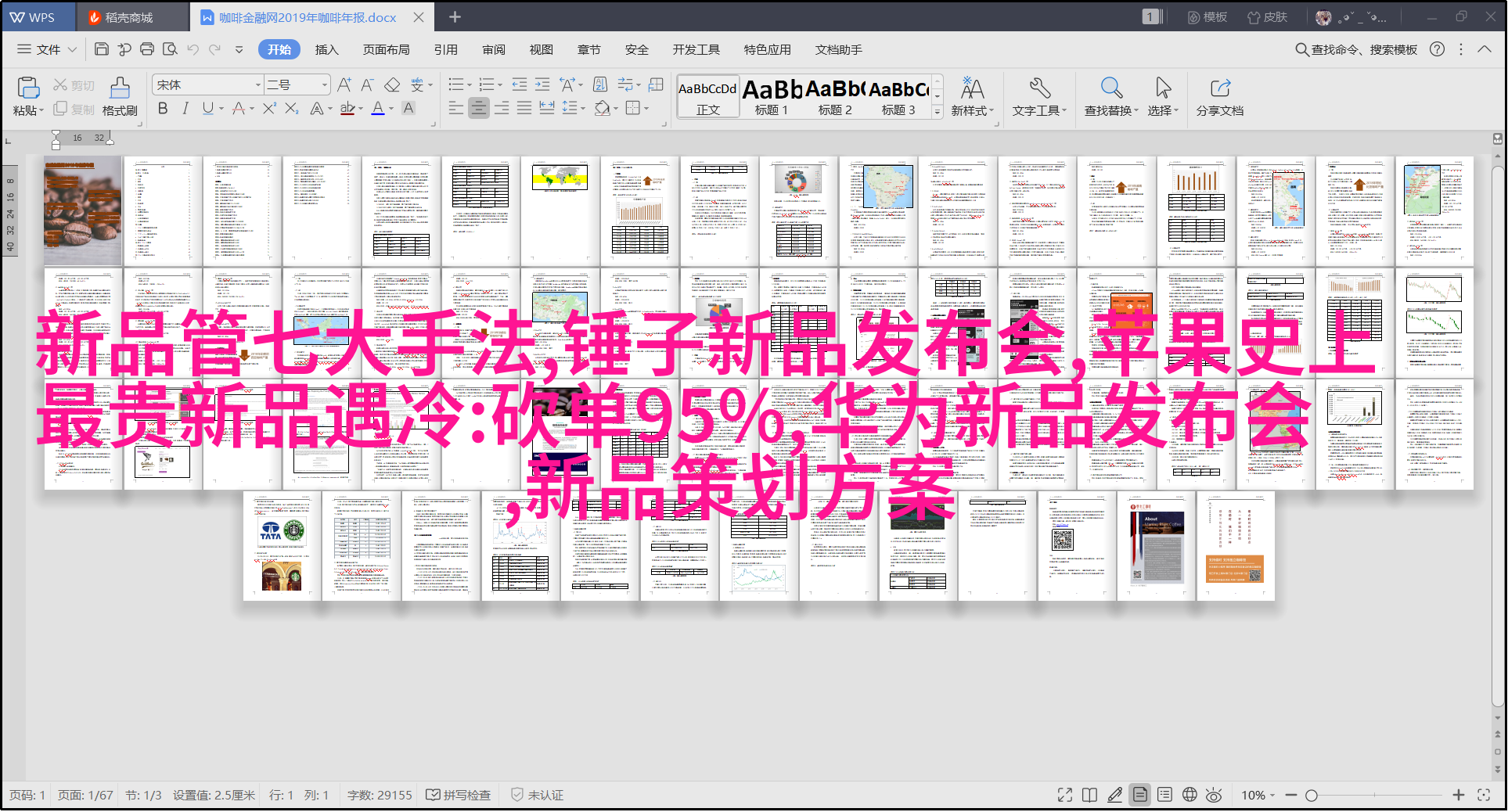1508x812 pixels.
Task: Click the undo arrow icon
Action: coord(193,49)
